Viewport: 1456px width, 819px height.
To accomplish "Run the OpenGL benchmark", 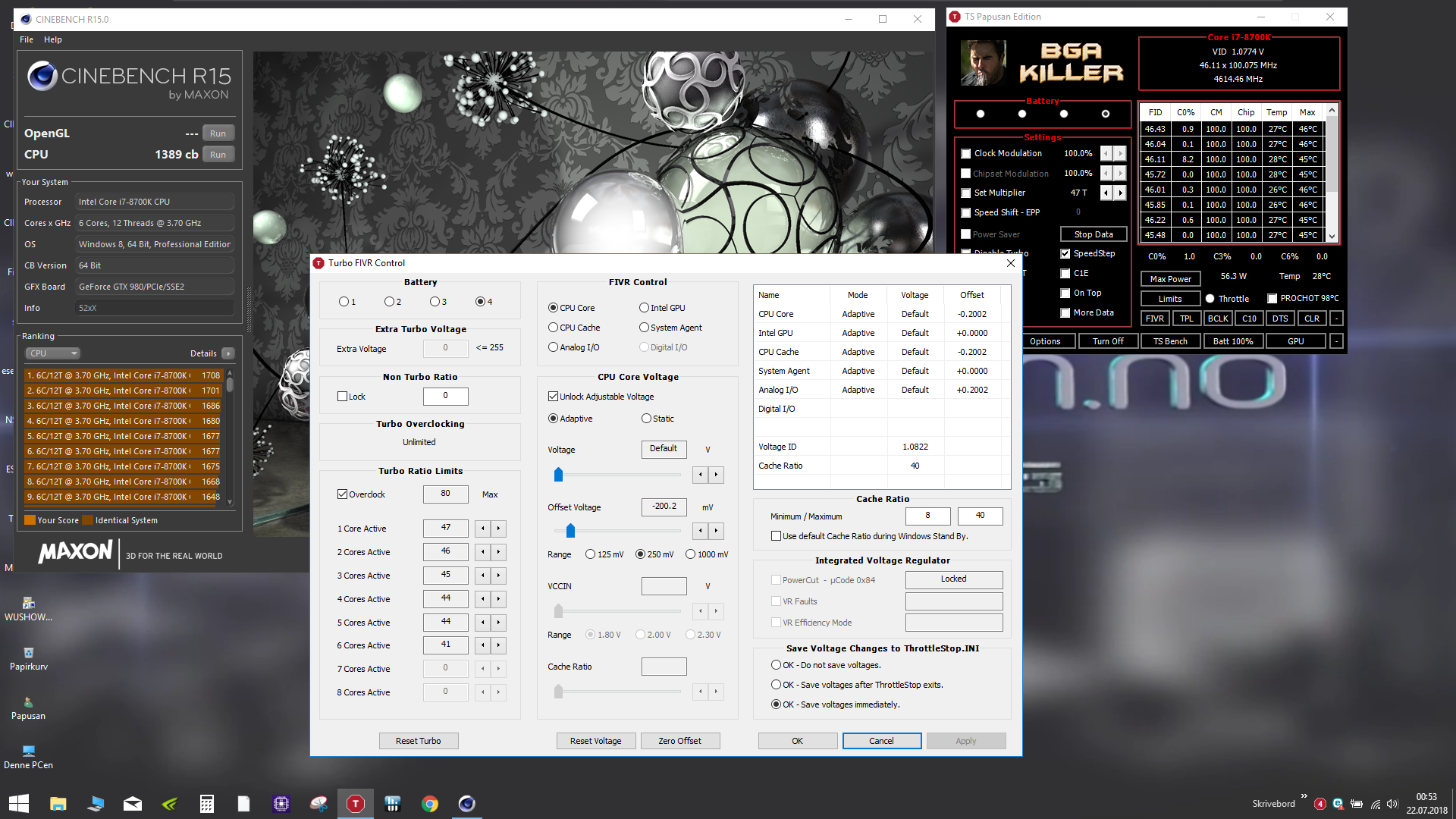I will click(218, 133).
